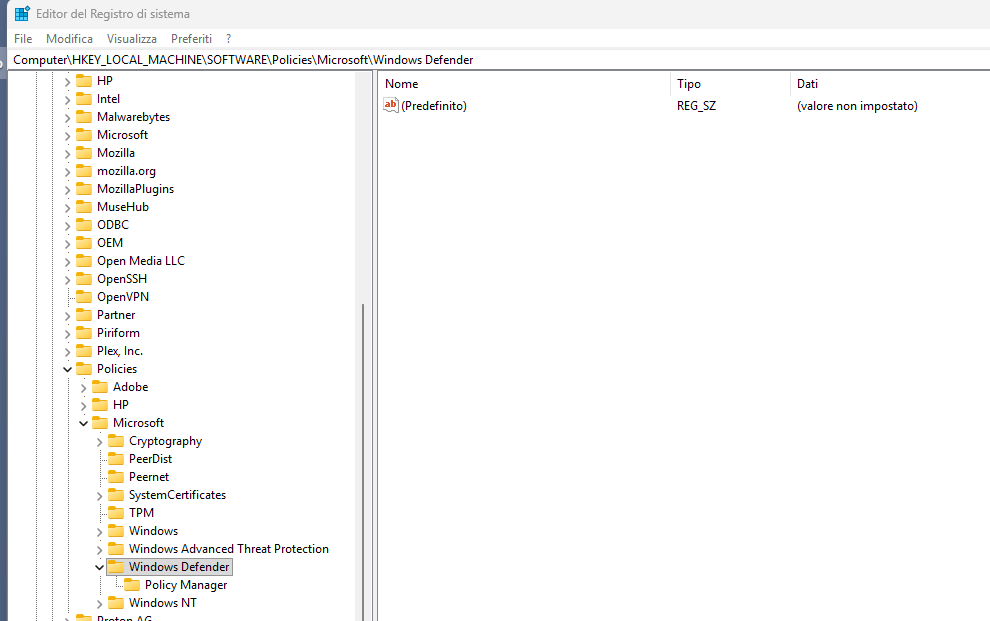Image resolution: width=990 pixels, height=621 pixels.
Task: Expand the OpenSSH key
Action: click(68, 280)
